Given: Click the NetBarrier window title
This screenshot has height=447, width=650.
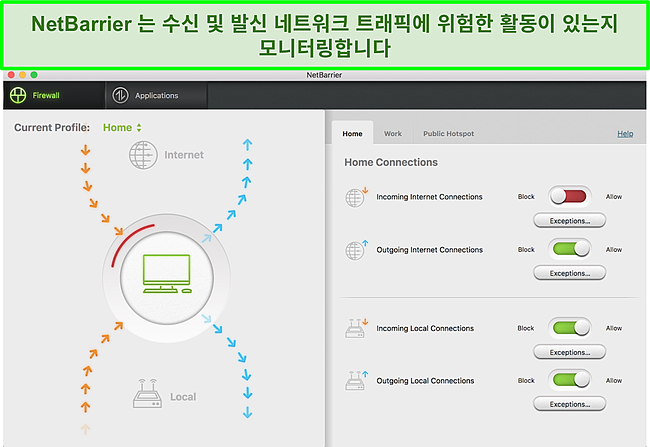Looking at the screenshot, I should click(324, 75).
